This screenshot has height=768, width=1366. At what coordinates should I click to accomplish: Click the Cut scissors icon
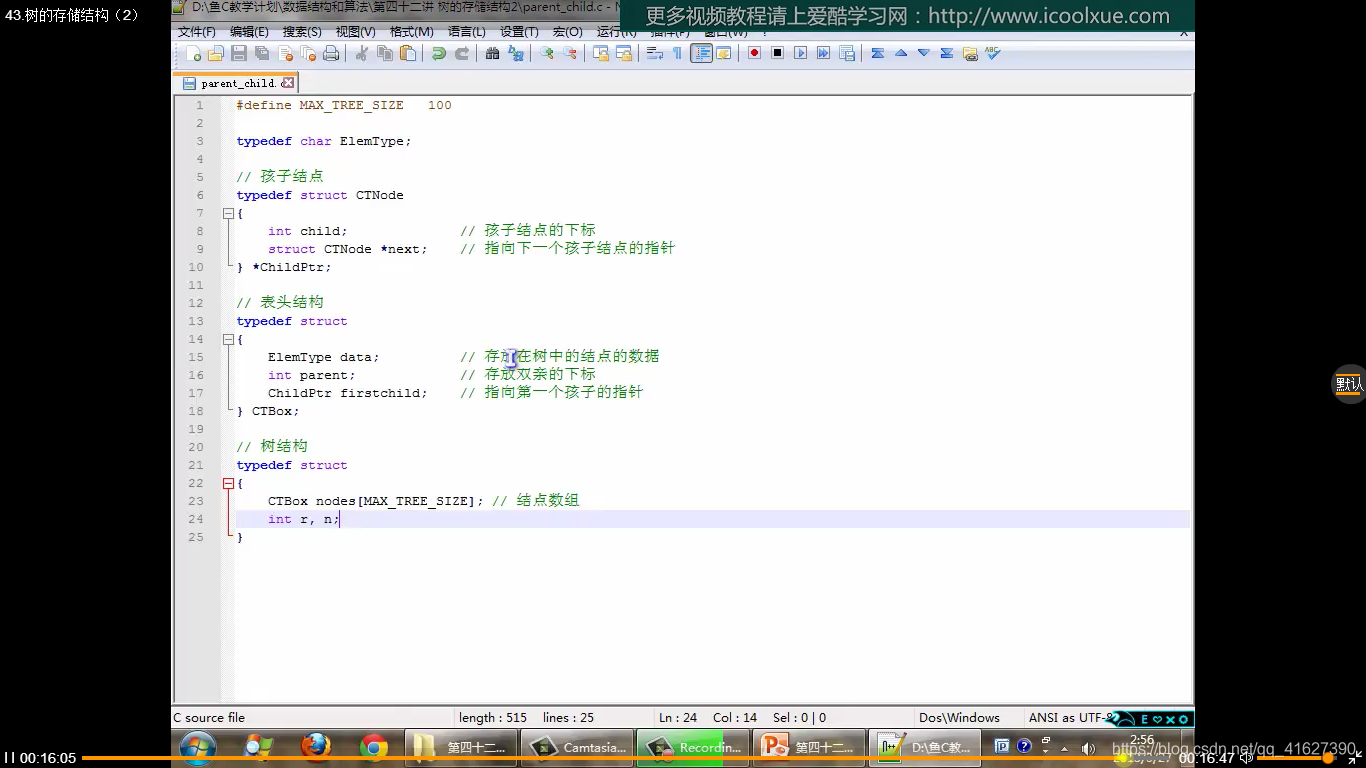coord(362,54)
